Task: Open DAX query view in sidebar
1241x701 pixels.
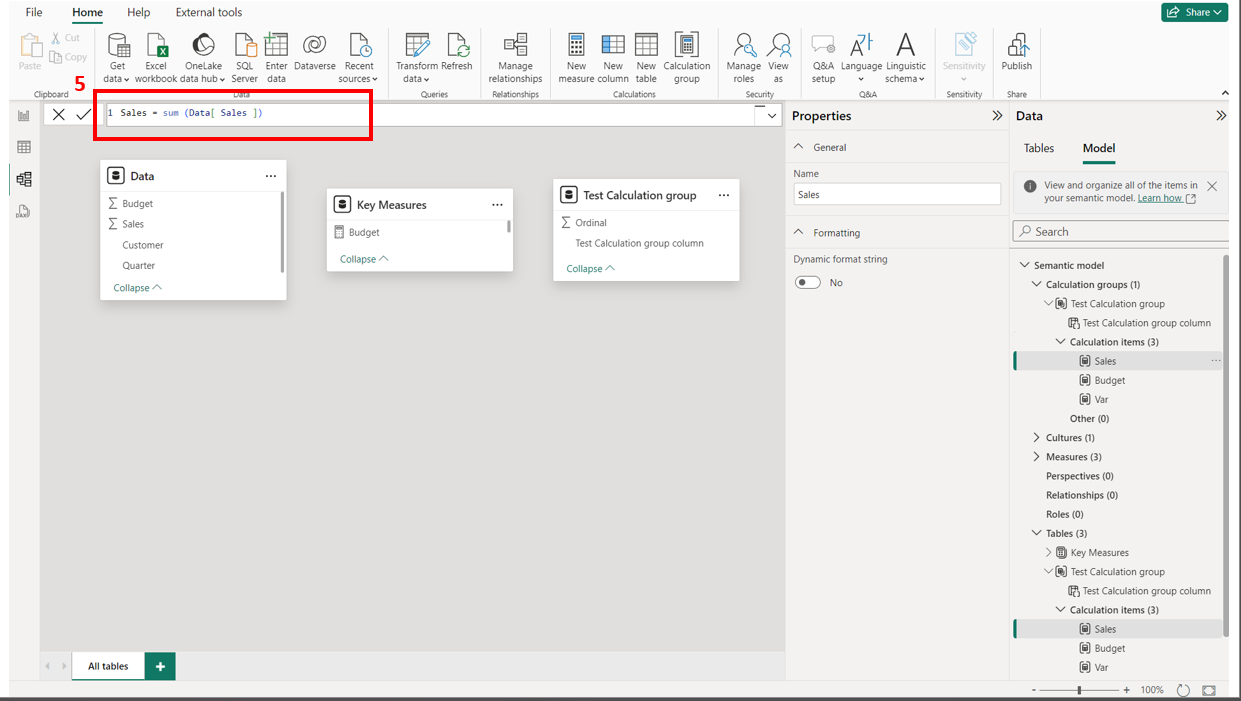Action: tap(24, 211)
